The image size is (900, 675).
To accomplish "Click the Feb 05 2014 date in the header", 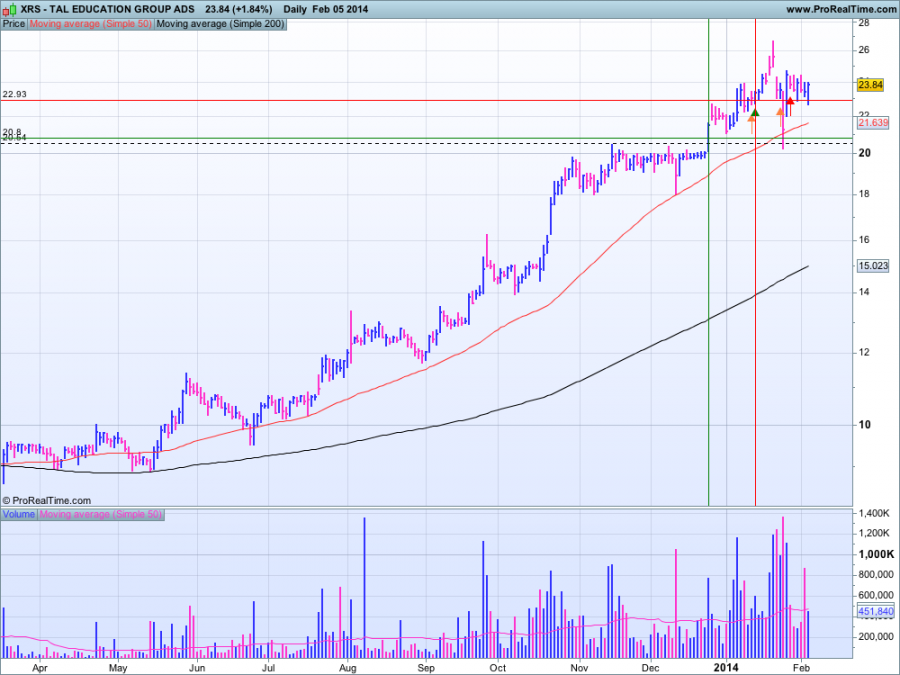I will (x=340, y=9).
